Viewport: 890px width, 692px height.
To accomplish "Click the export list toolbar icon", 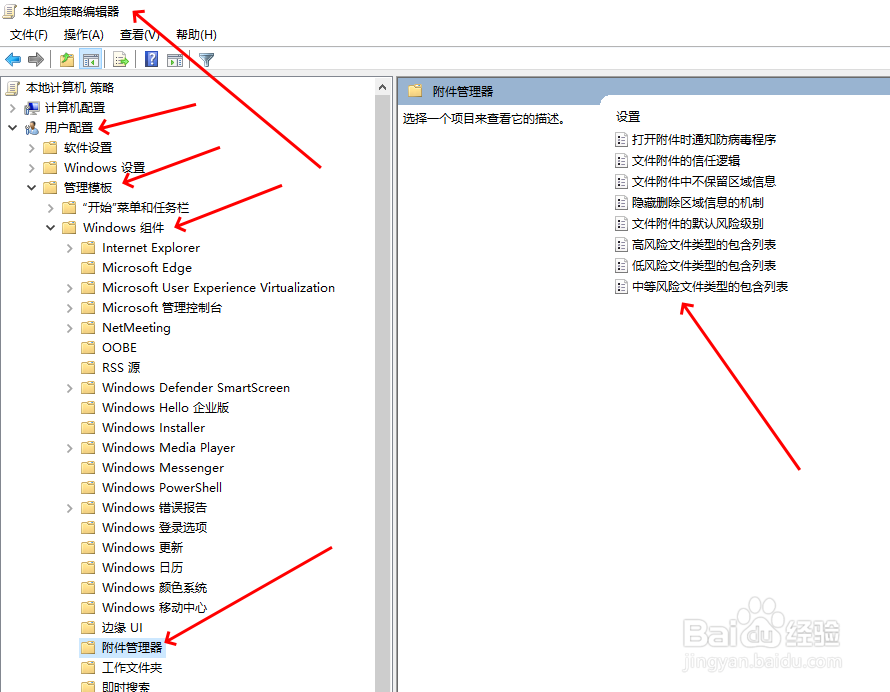I will coord(120,59).
